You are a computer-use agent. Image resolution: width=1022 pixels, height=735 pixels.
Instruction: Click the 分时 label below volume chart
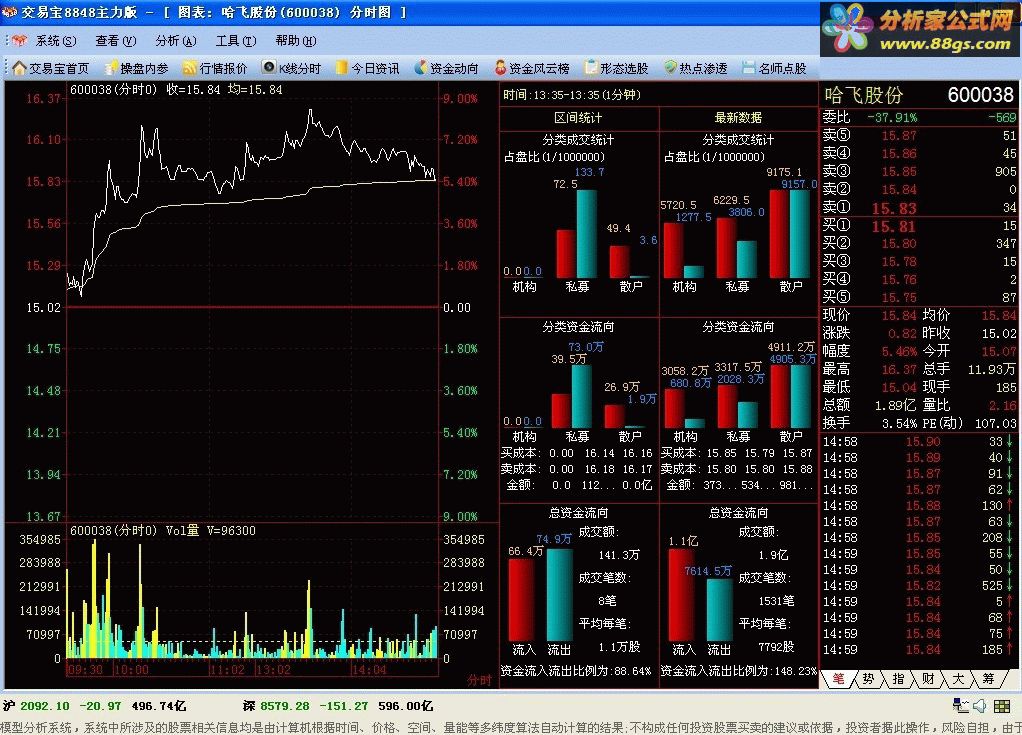480,680
